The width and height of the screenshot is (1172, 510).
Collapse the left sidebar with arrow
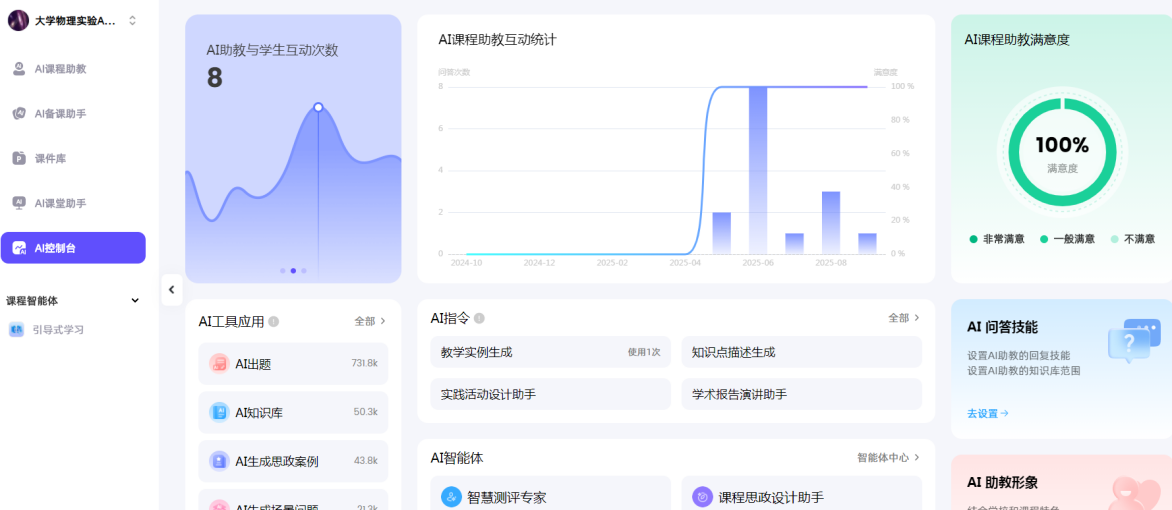click(171, 289)
